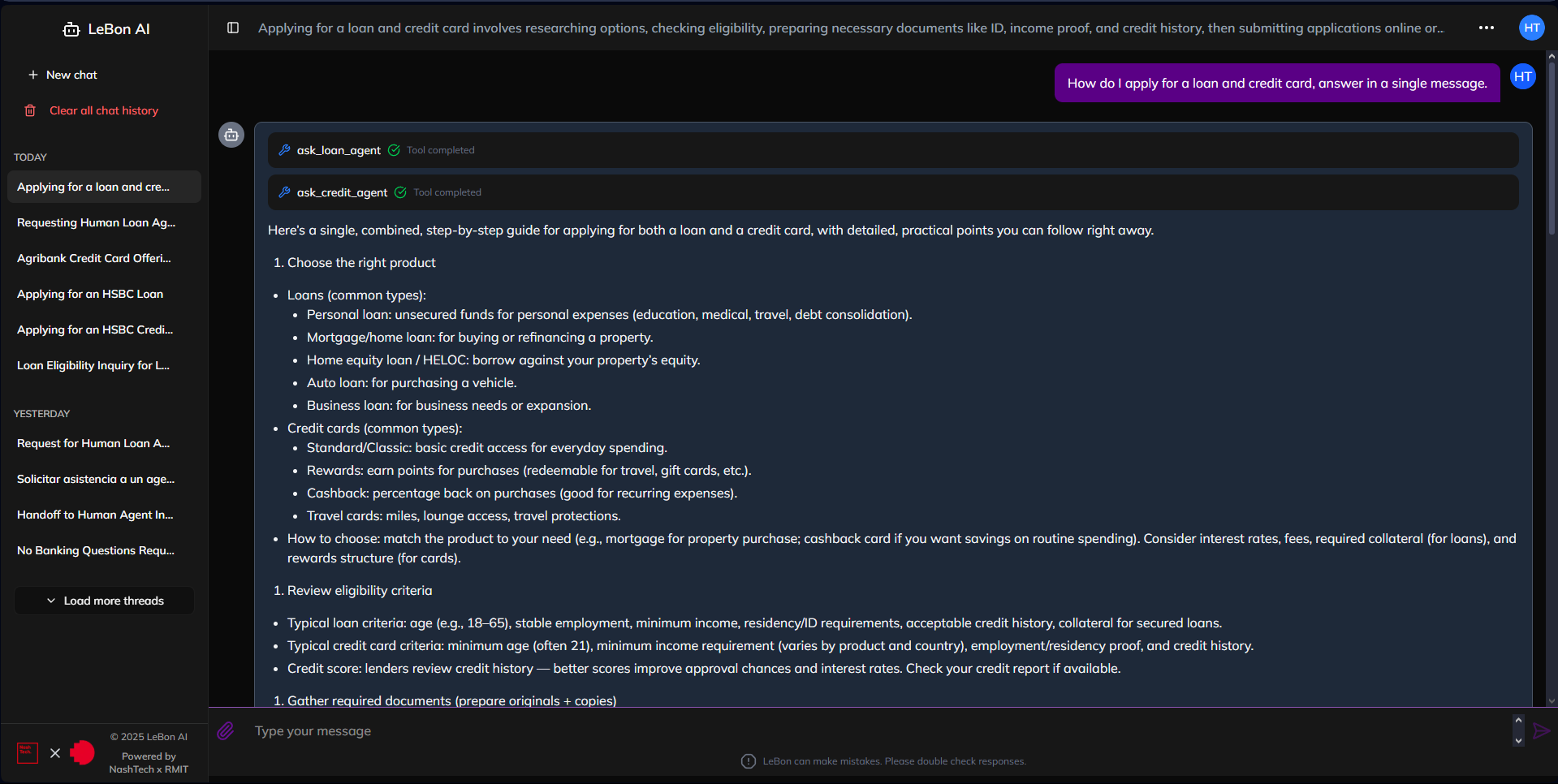Toggle the sidebar panel icon

click(233, 28)
